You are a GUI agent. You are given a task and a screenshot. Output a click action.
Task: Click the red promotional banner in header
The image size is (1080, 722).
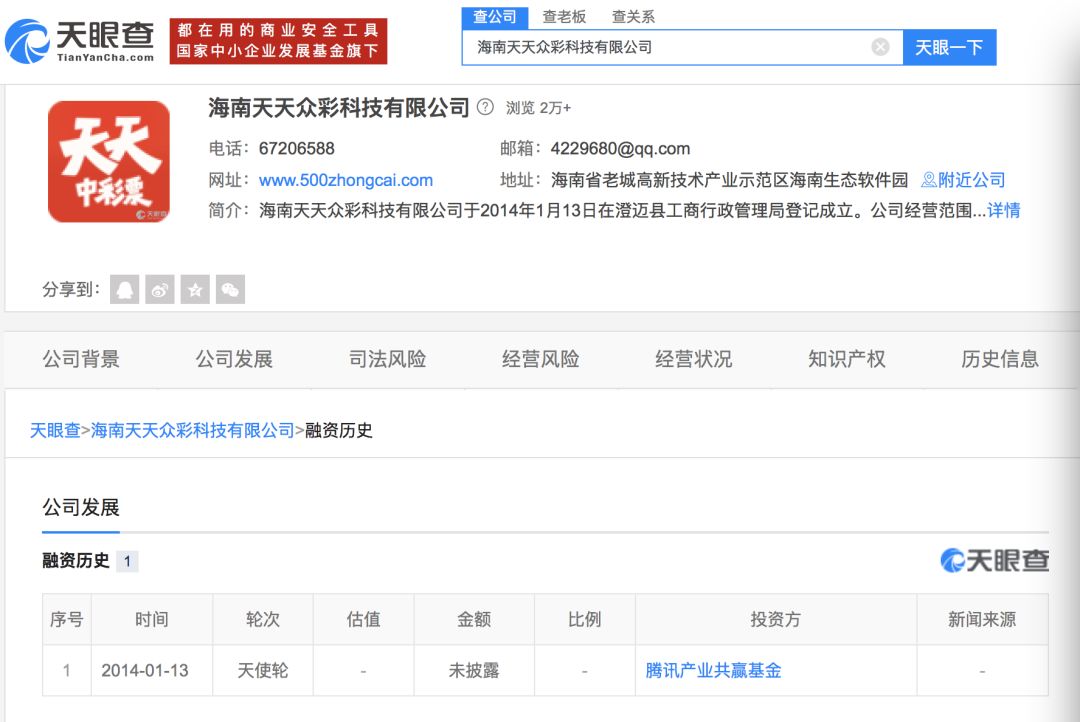[278, 41]
